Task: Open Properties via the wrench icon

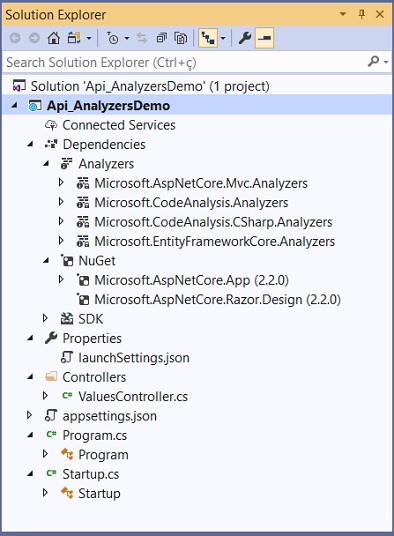Action: coord(245,38)
